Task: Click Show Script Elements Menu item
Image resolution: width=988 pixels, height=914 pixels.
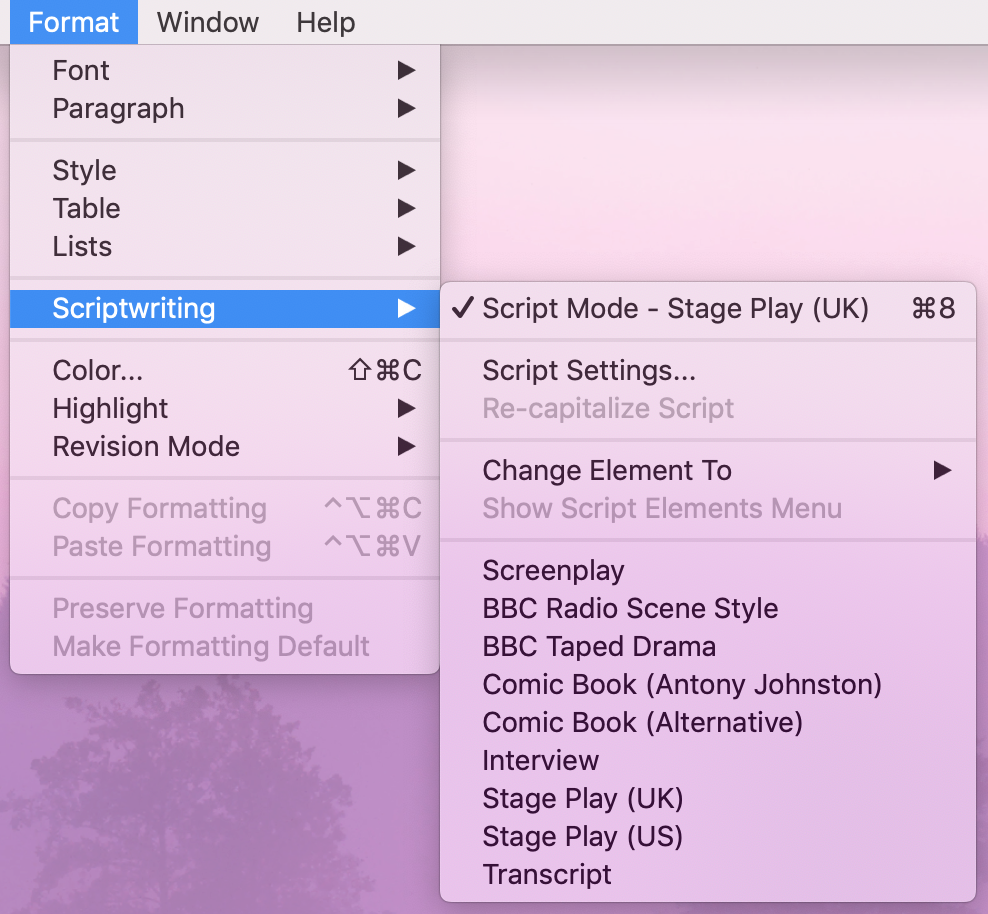Action: click(x=708, y=508)
